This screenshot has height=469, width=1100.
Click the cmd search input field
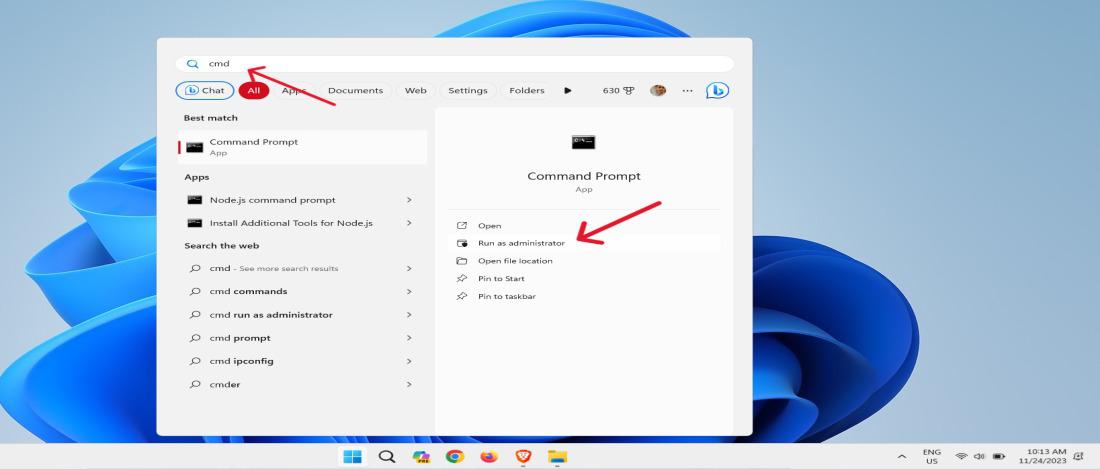455,64
